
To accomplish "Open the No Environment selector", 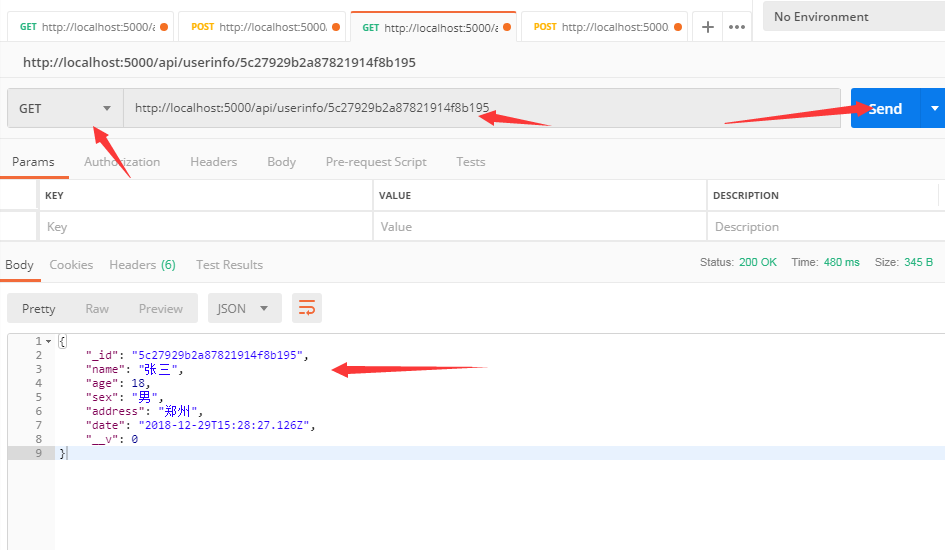I will click(854, 17).
